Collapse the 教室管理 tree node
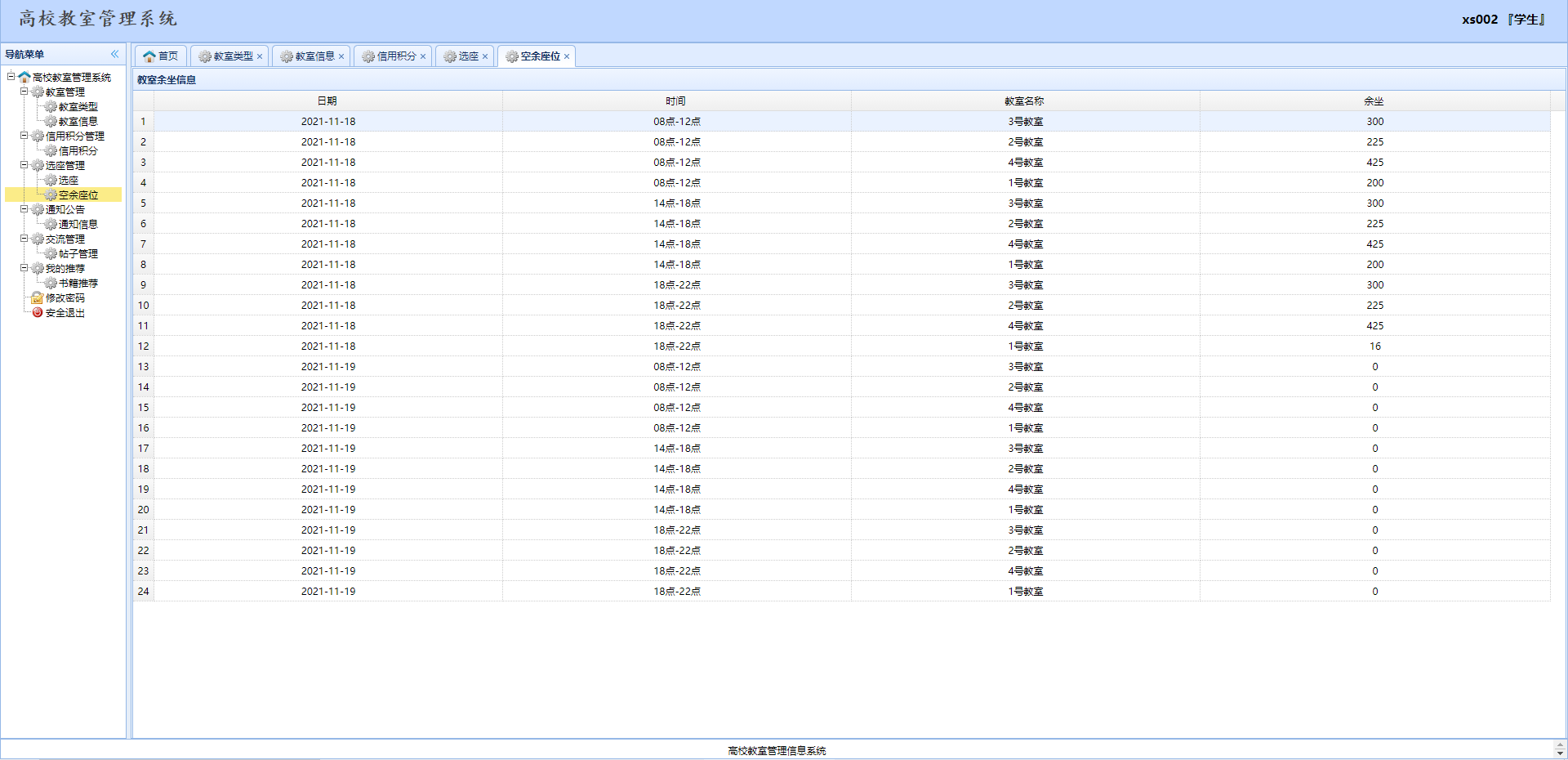1568x760 pixels. 24,92
